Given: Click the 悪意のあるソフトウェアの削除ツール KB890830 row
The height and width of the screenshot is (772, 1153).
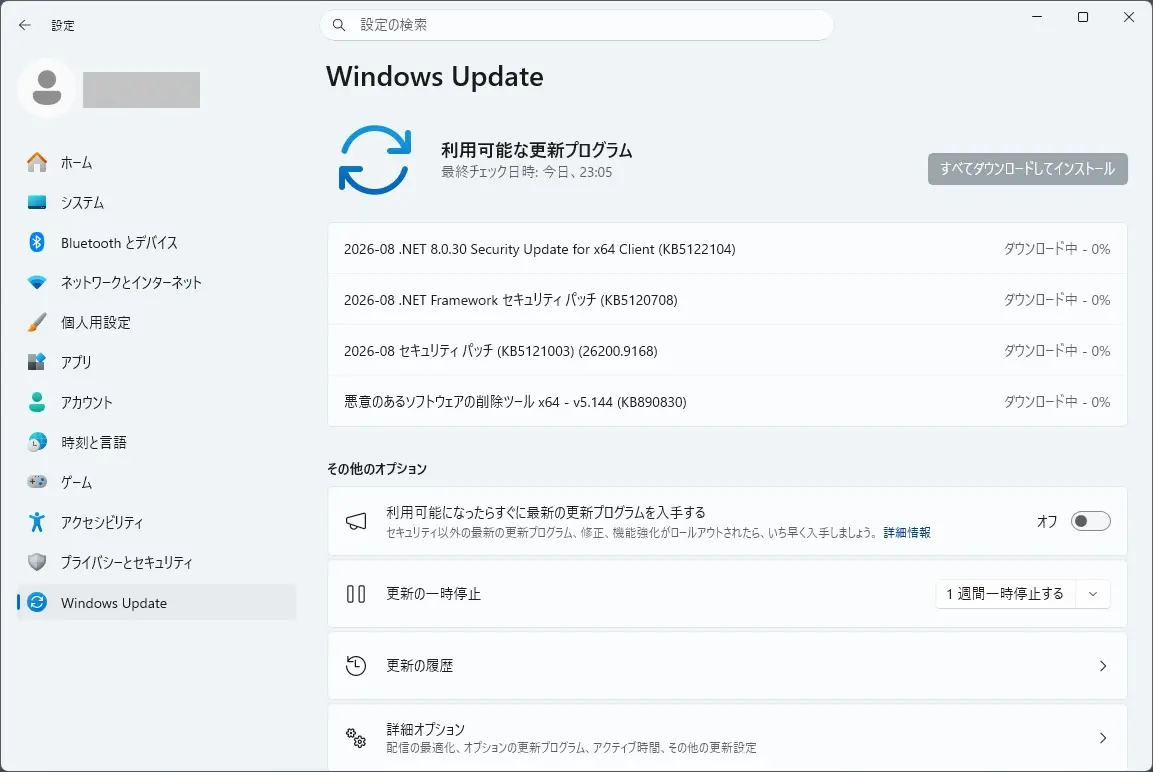Looking at the screenshot, I should click(x=727, y=401).
